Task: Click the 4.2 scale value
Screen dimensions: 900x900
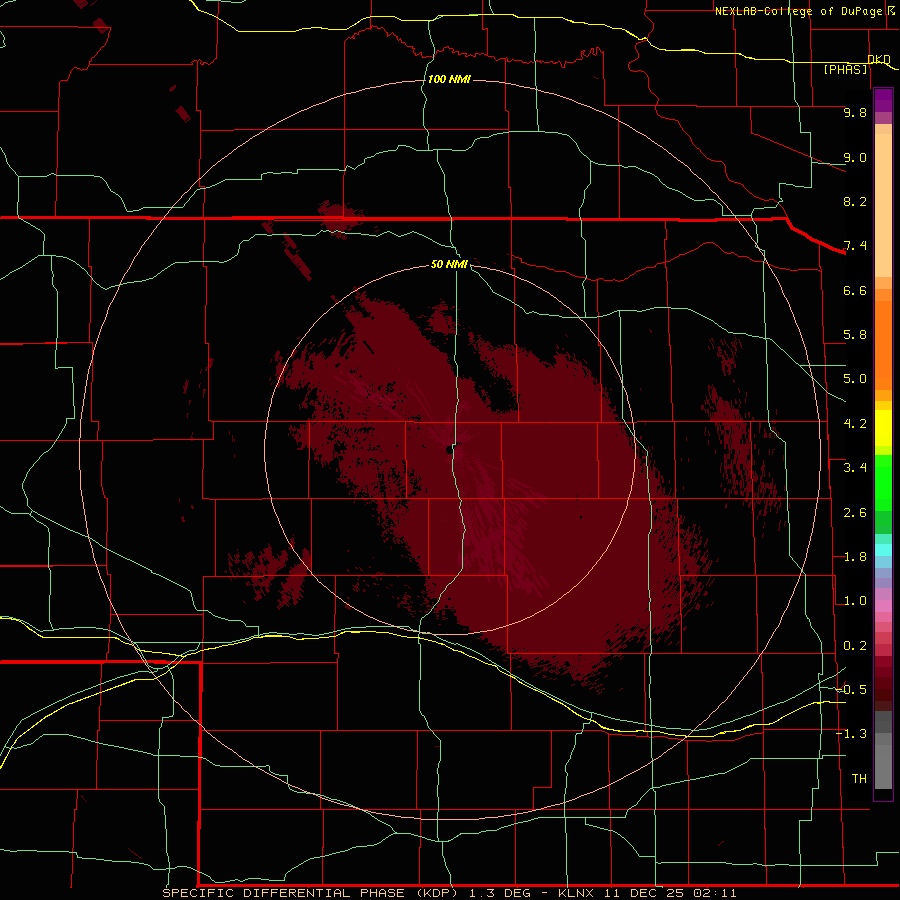Action: 855,424
